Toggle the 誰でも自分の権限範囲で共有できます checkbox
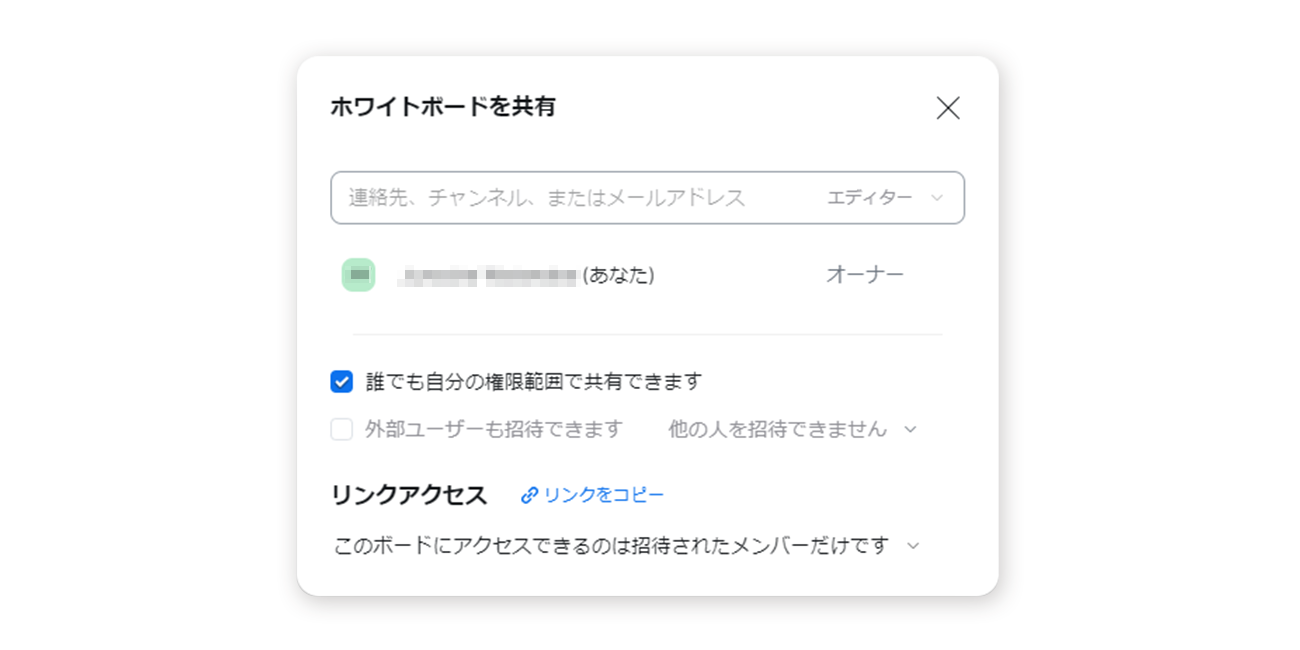The image size is (1300, 650). click(x=342, y=382)
